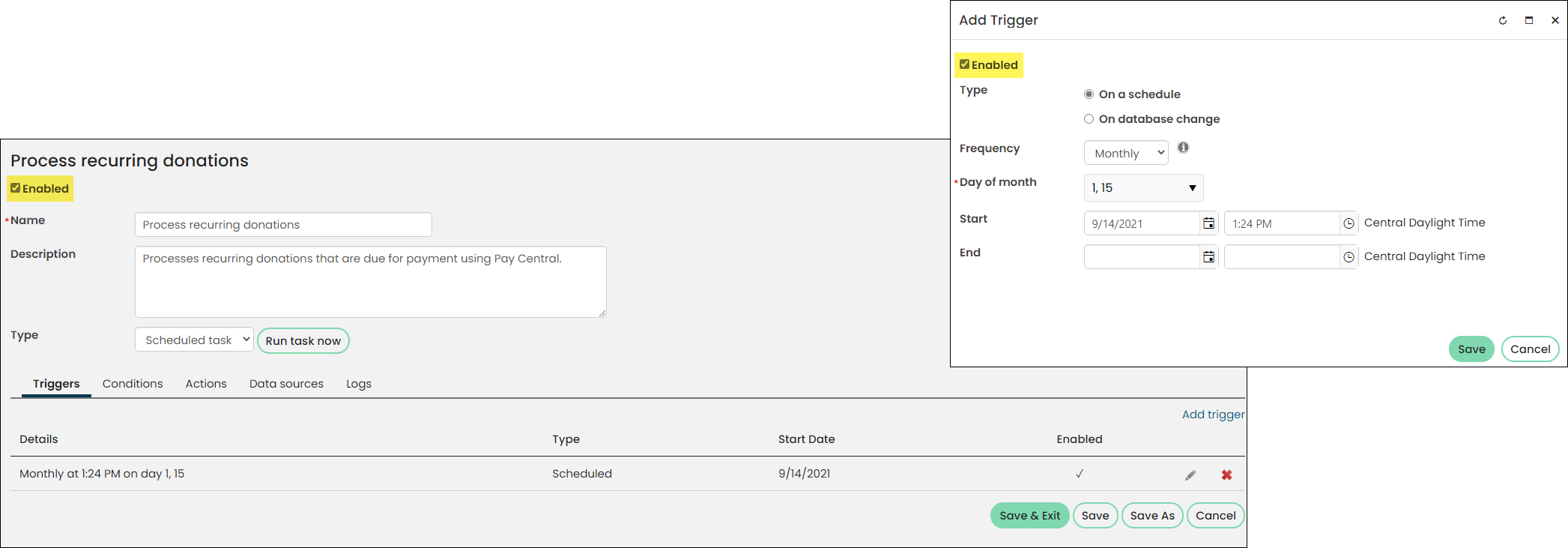The height and width of the screenshot is (548, 1568).
Task: Switch to the Actions tab
Action: (206, 384)
